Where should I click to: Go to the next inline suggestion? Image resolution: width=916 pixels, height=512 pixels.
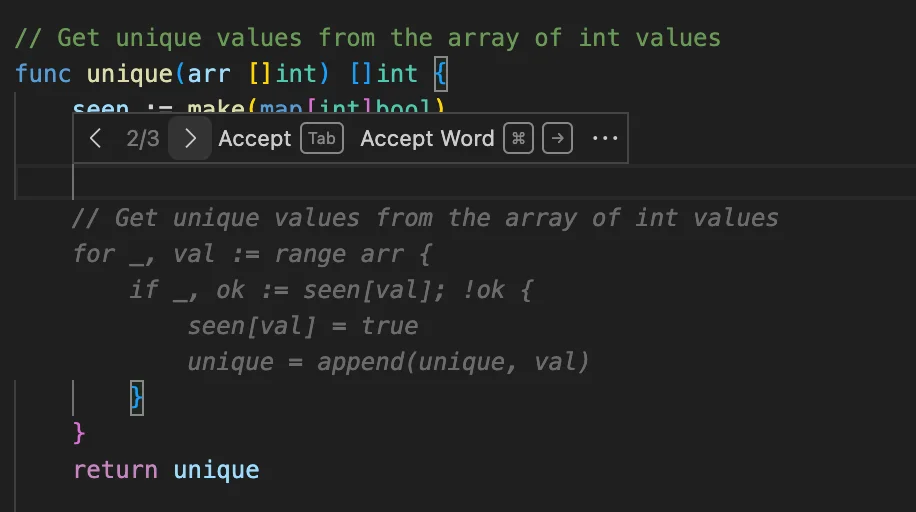click(190, 139)
